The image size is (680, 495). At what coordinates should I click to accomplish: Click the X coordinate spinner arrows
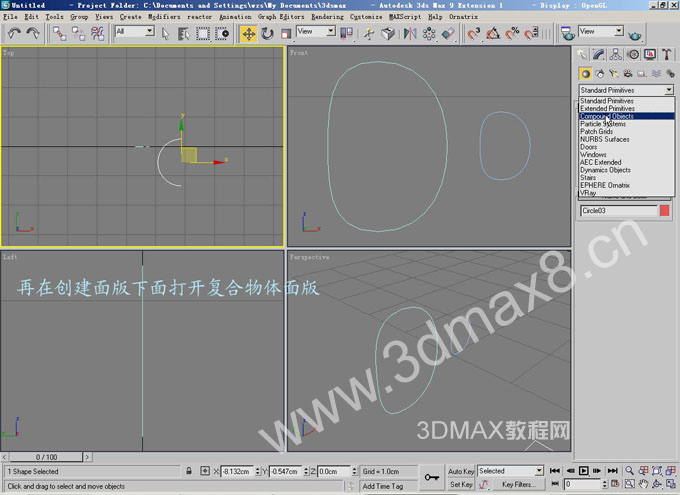[258, 471]
